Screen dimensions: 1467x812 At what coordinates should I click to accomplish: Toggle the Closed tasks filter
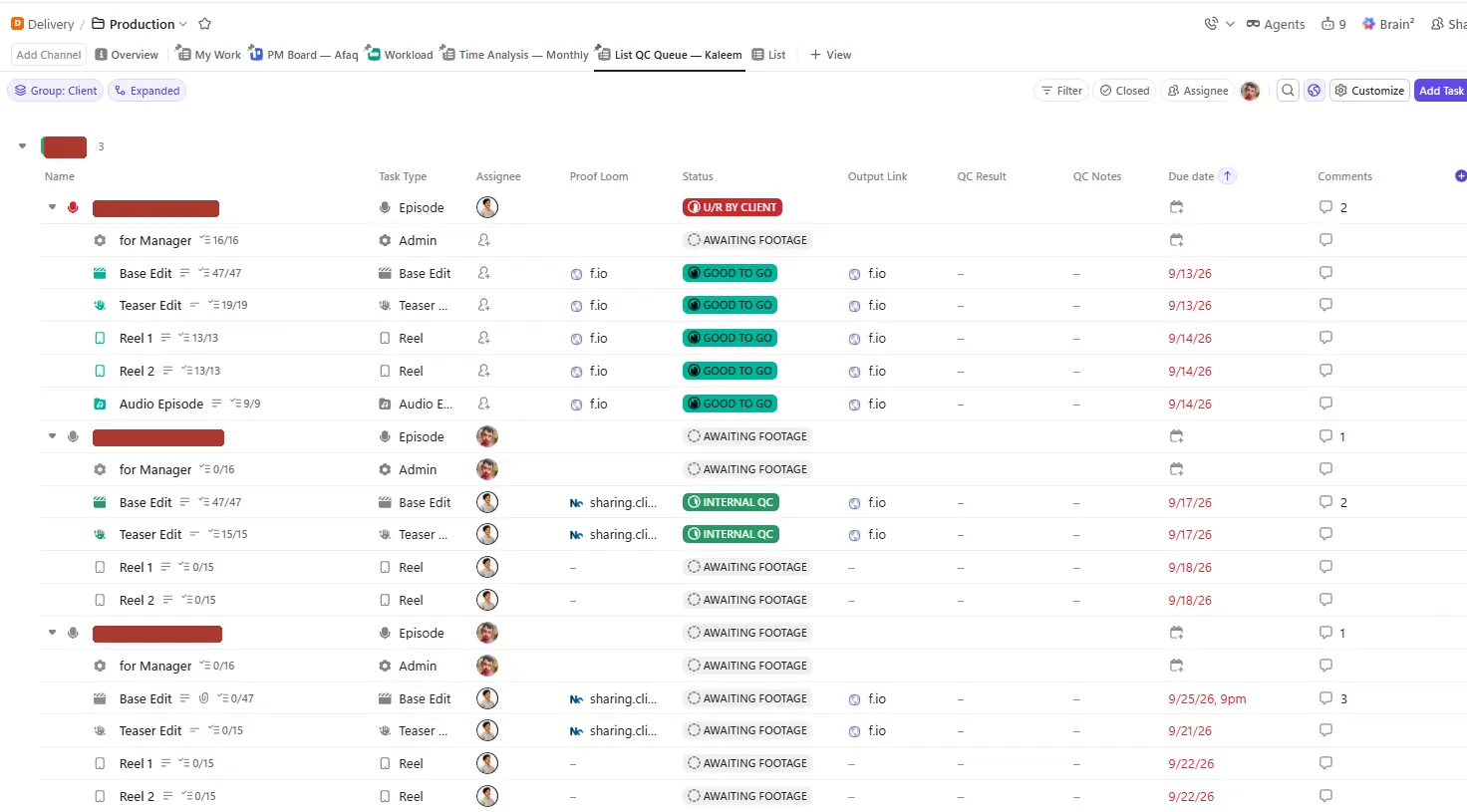pos(1124,91)
